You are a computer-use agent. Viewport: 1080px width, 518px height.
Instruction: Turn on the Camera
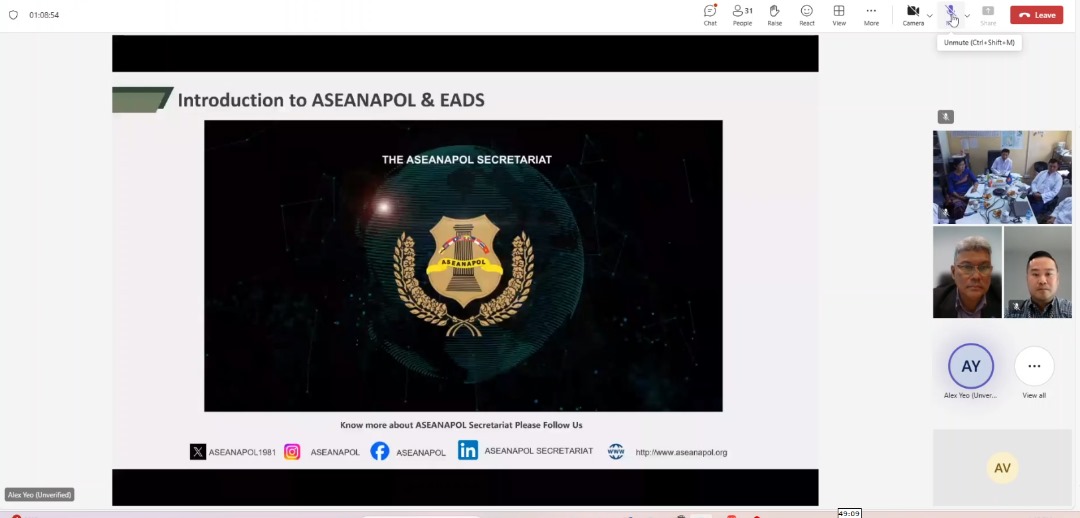[x=912, y=14]
